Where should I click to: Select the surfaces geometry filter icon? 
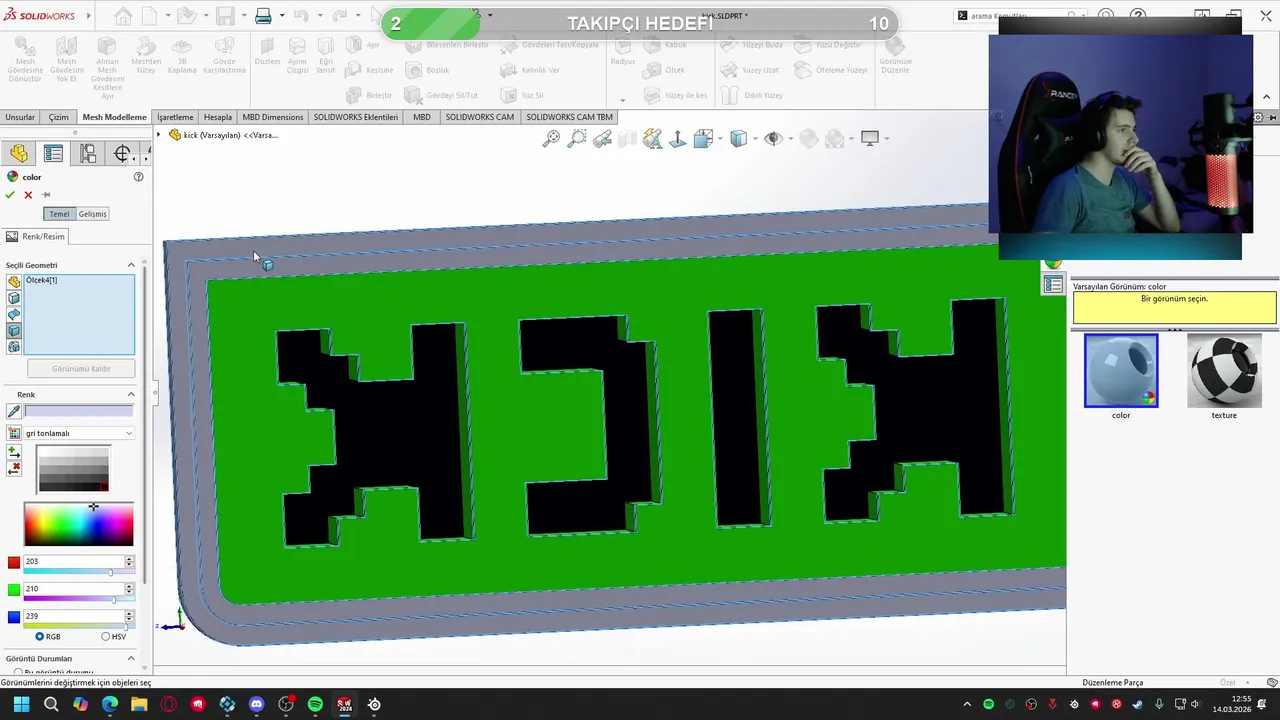(x=14, y=314)
